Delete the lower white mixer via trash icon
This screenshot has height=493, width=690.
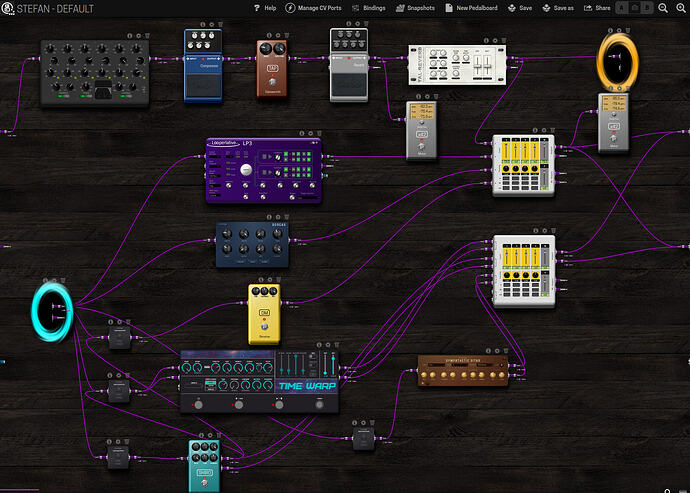553,231
